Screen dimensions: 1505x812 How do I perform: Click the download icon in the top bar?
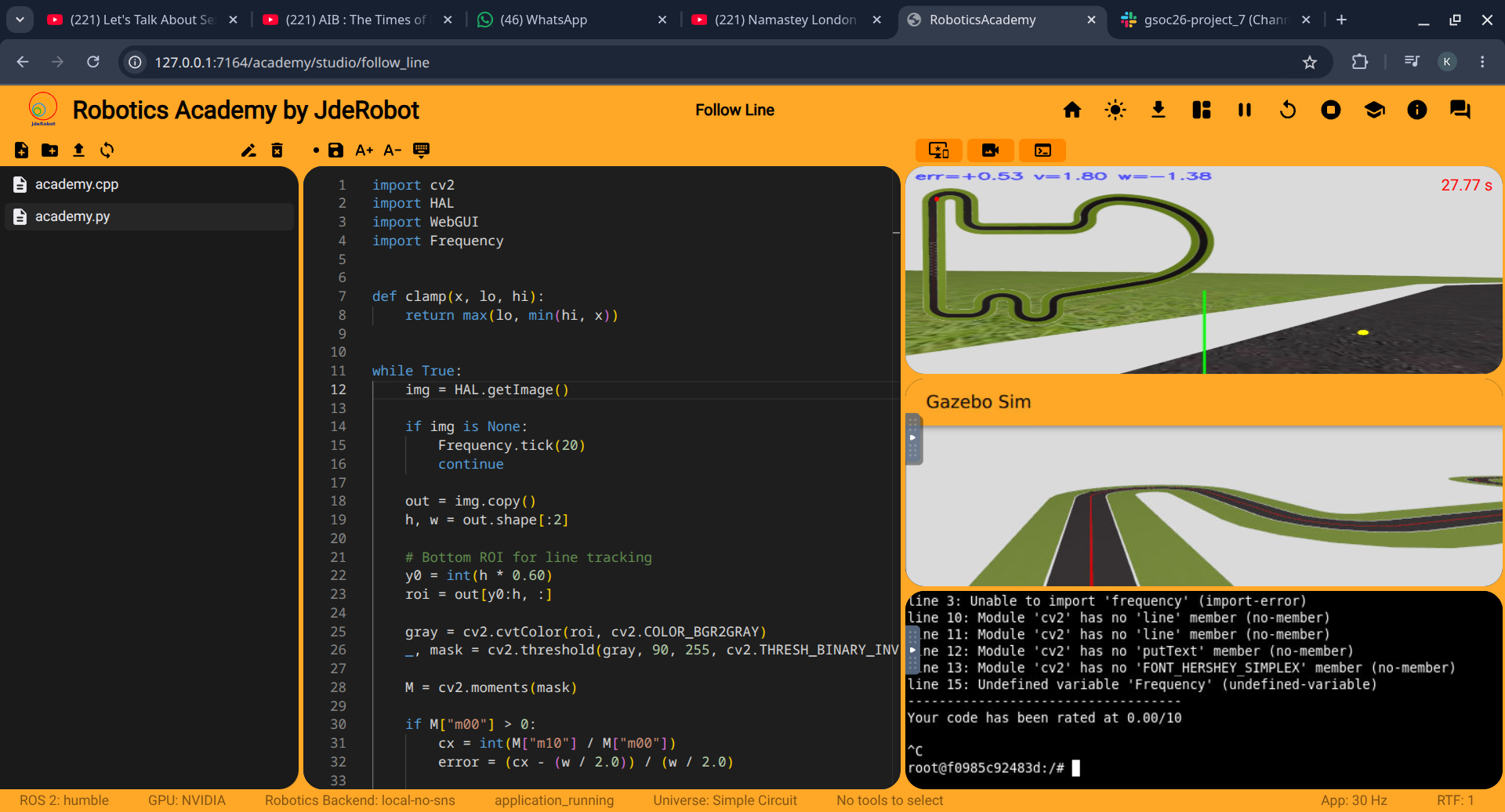click(x=1159, y=110)
